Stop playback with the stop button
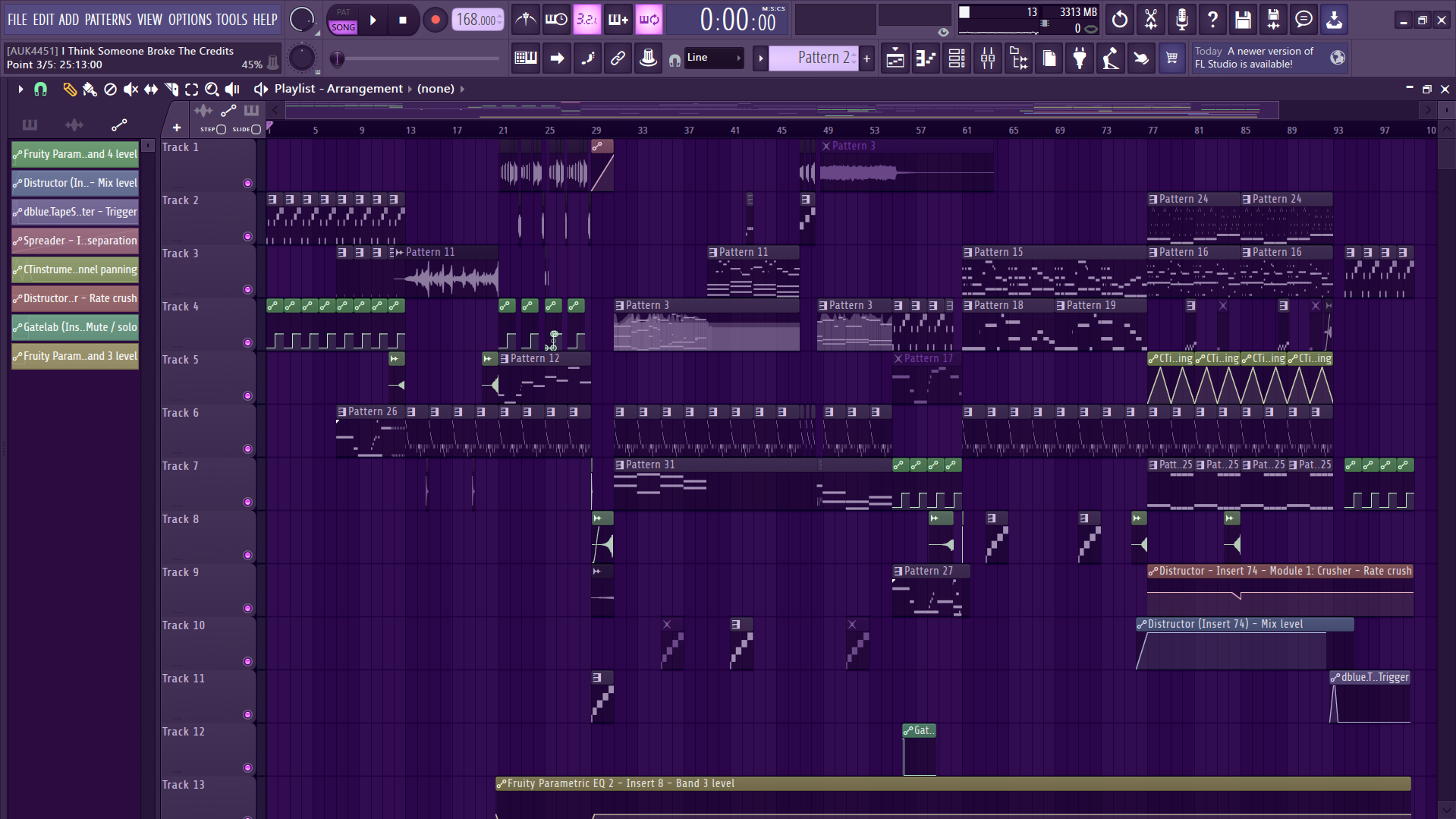Viewport: 1456px width, 819px height. click(x=403, y=20)
